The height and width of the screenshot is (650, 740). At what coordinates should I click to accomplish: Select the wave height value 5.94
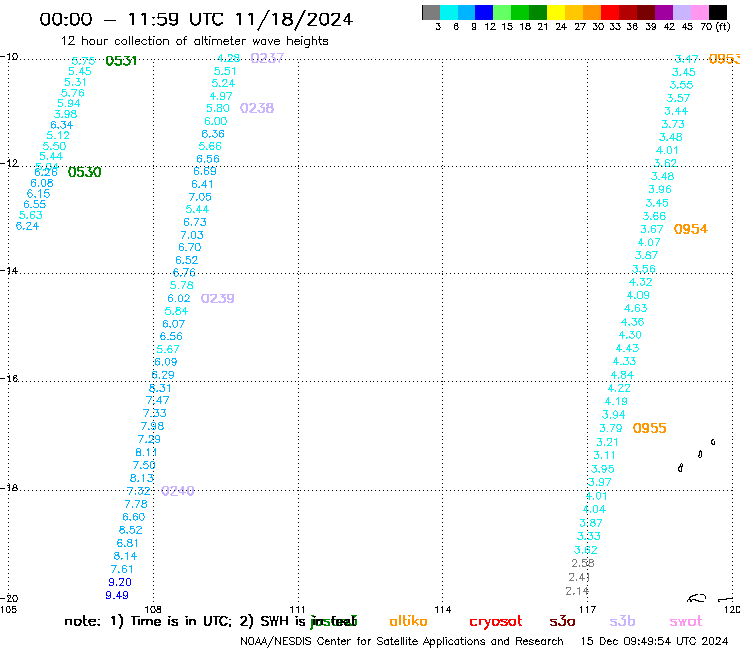69,103
